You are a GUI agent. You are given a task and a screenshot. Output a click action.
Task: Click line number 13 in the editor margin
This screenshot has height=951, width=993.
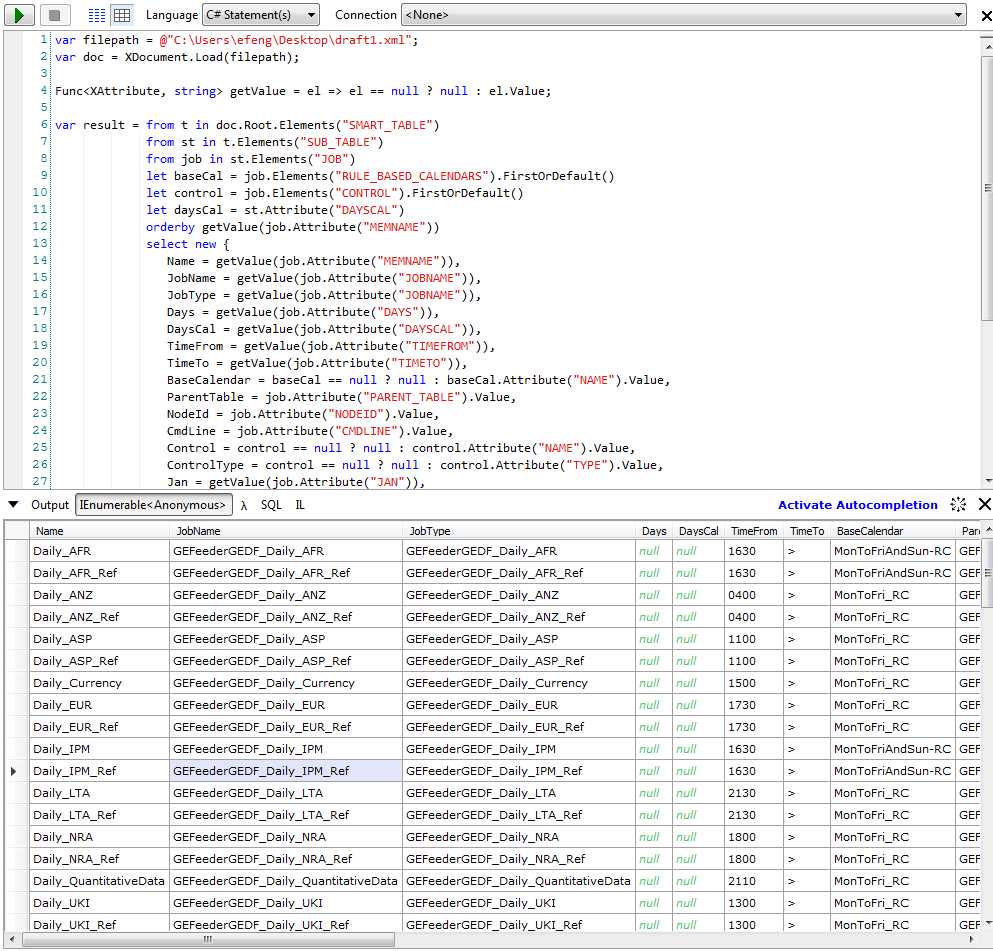click(39, 243)
